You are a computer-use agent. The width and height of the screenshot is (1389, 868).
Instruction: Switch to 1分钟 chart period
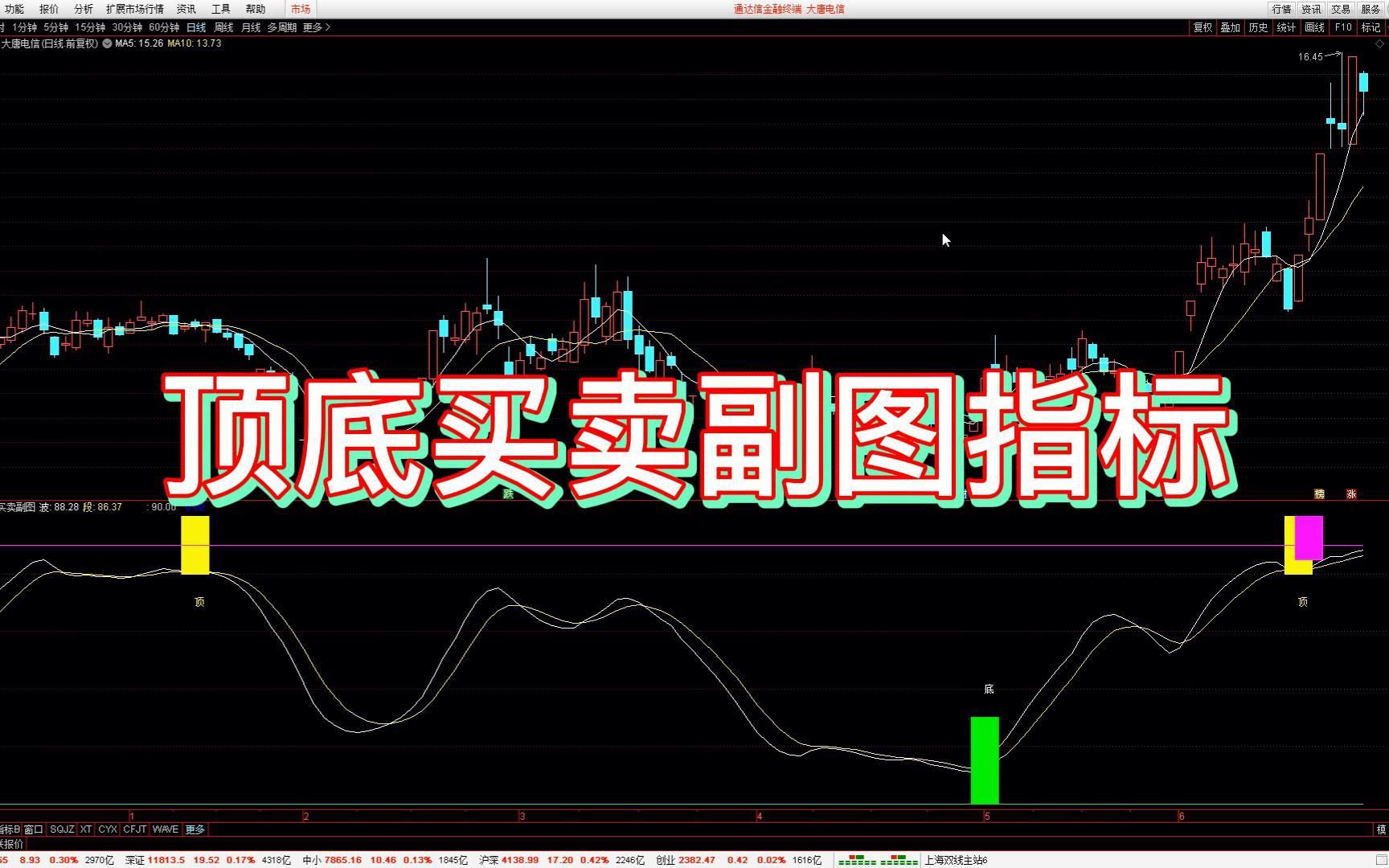pos(24,27)
